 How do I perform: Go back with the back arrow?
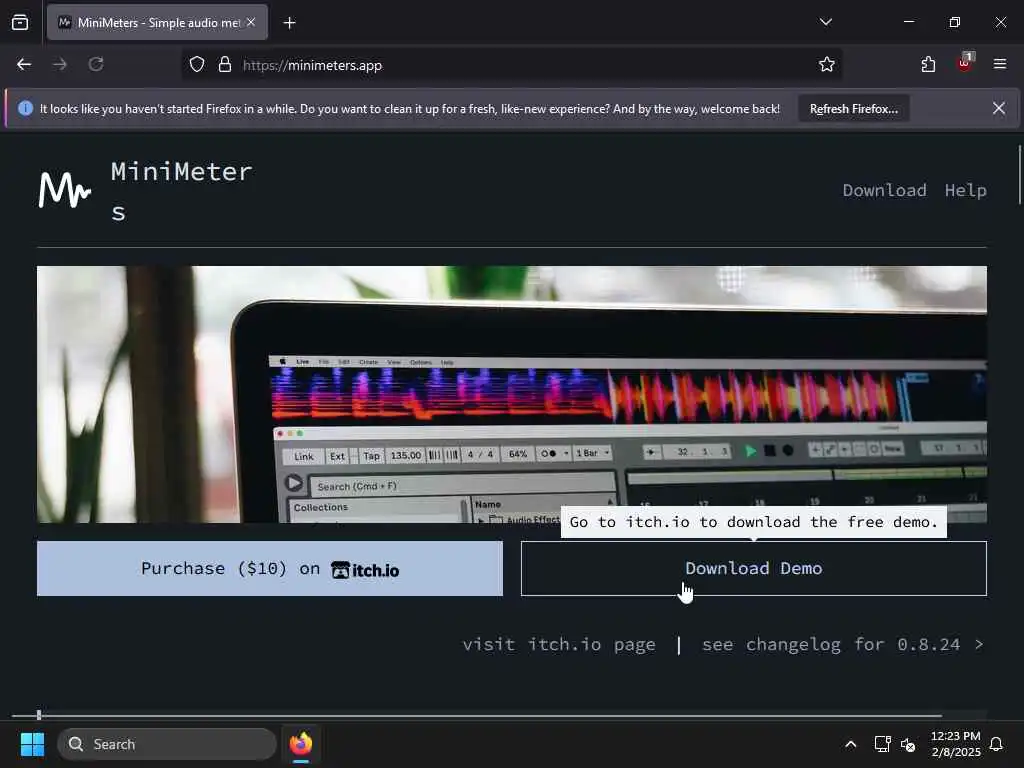click(x=24, y=64)
